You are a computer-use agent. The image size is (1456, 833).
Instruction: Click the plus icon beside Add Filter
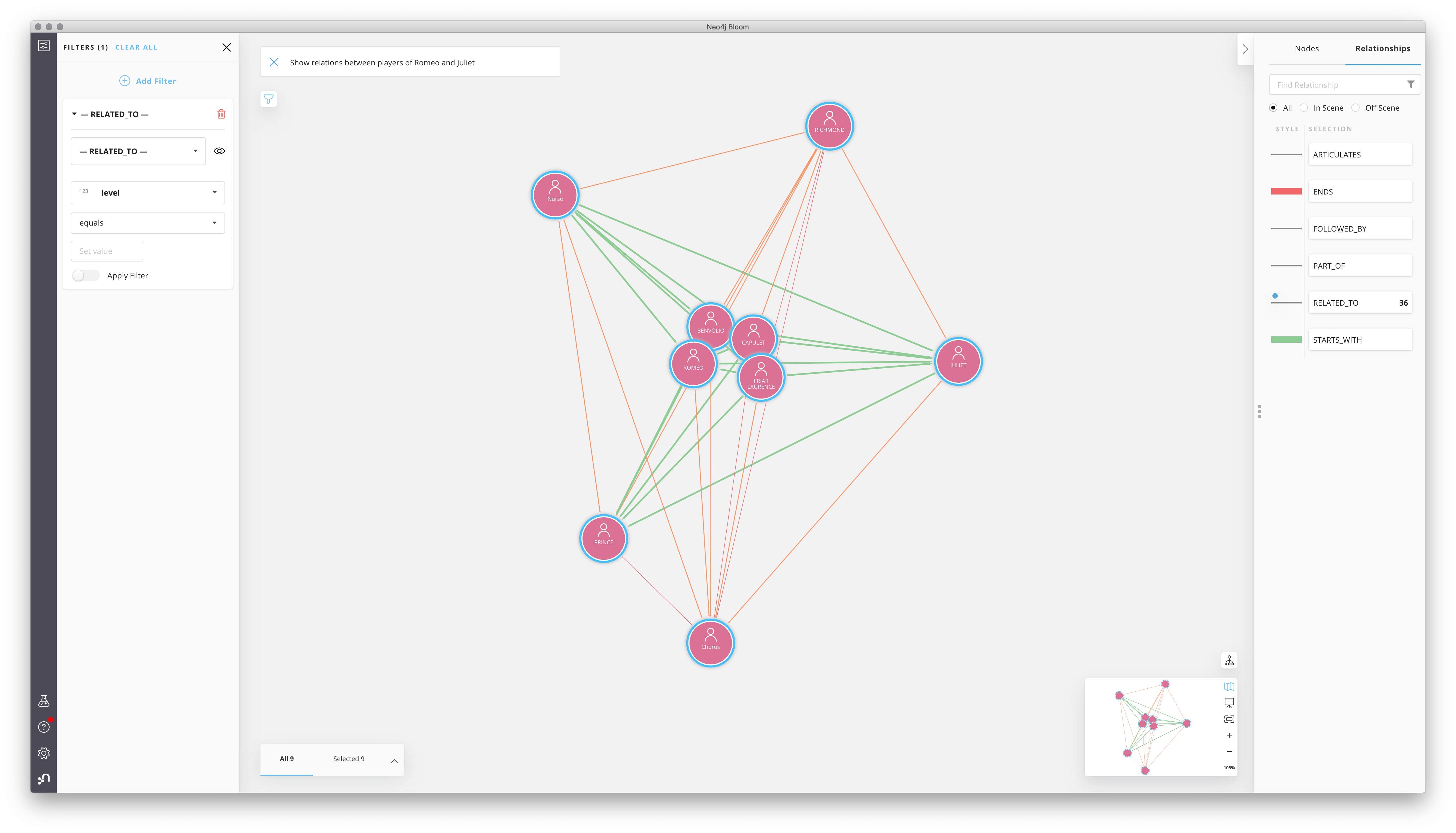[125, 81]
